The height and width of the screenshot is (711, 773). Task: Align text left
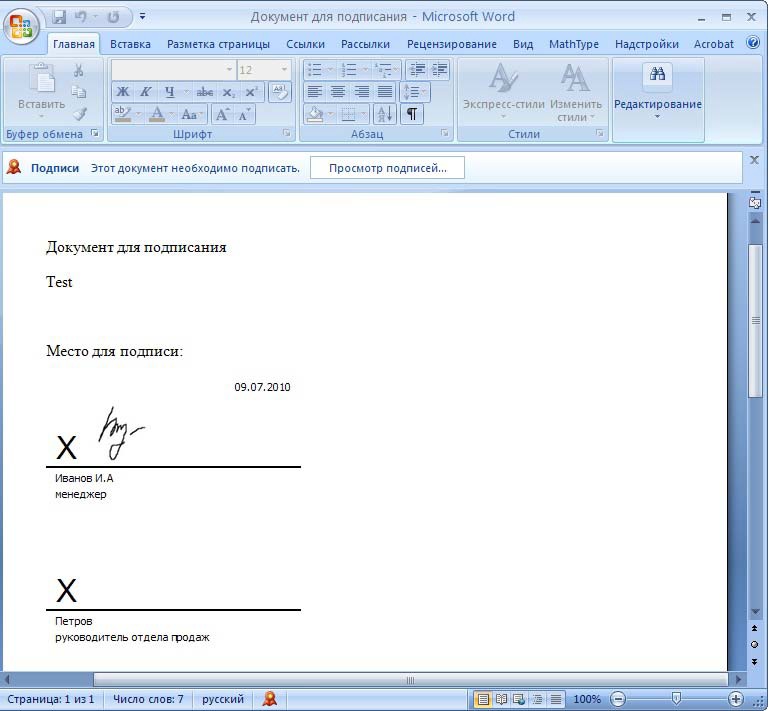coord(315,92)
